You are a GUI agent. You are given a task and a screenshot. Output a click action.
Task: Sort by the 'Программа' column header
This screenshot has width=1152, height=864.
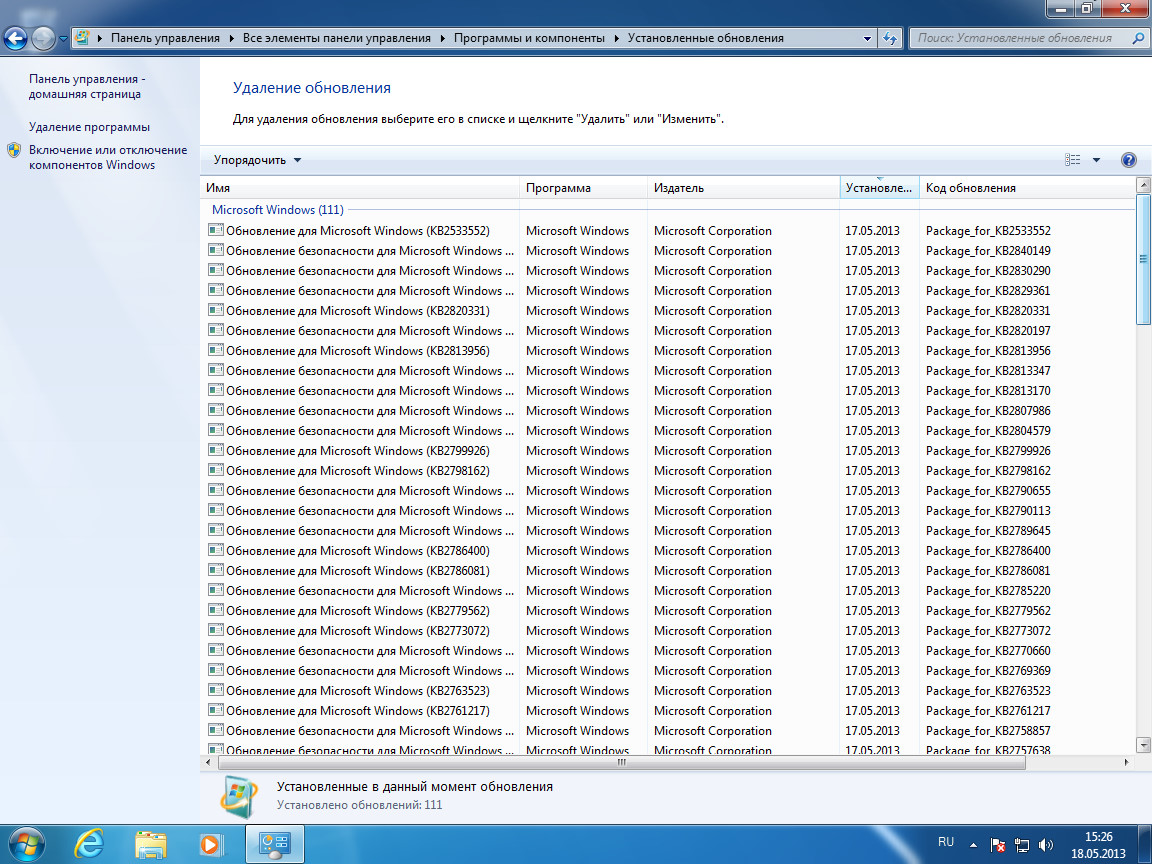tap(583, 188)
